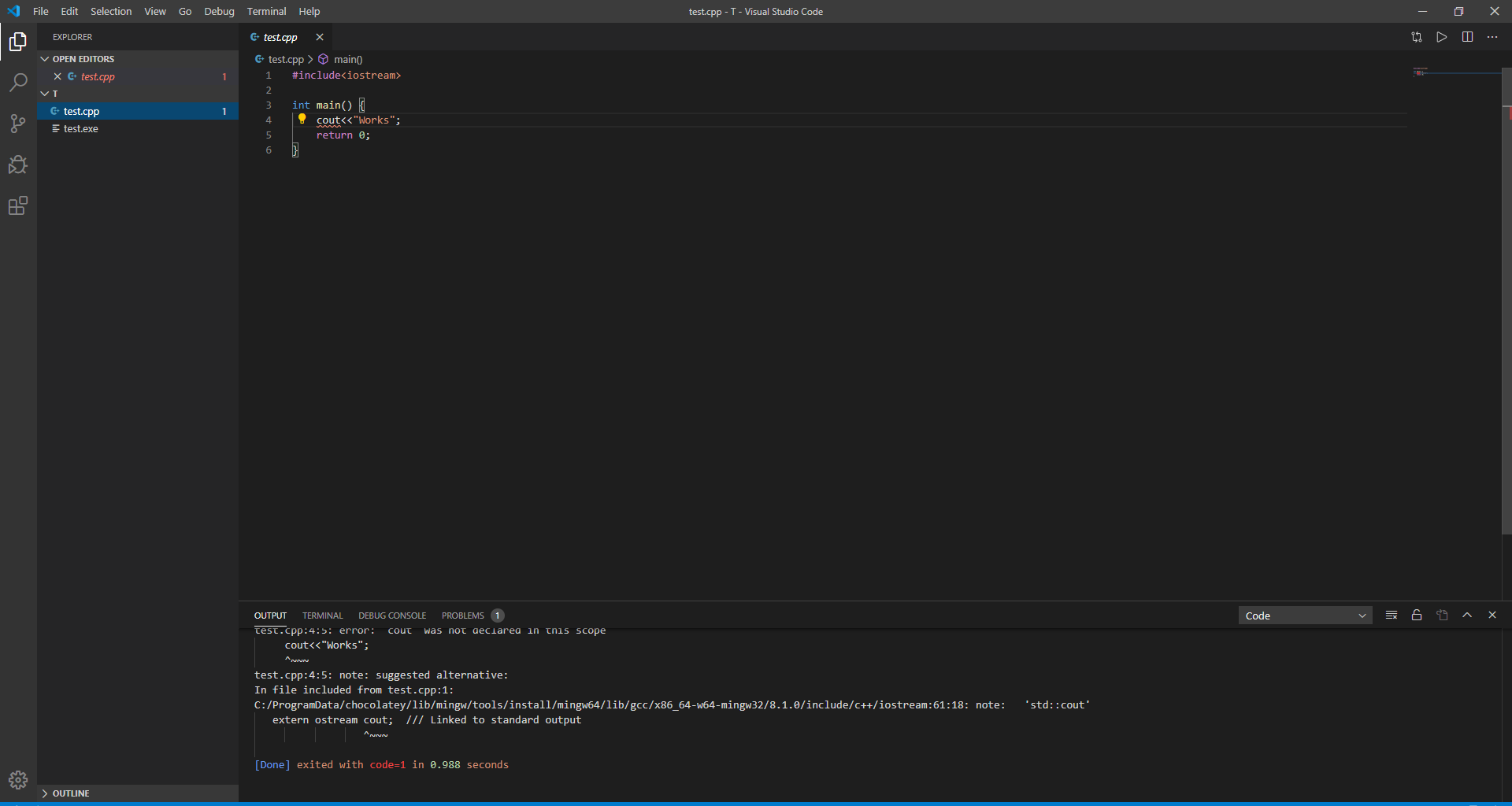Run the code with the play button
The width and height of the screenshot is (1512, 806).
coord(1442,37)
